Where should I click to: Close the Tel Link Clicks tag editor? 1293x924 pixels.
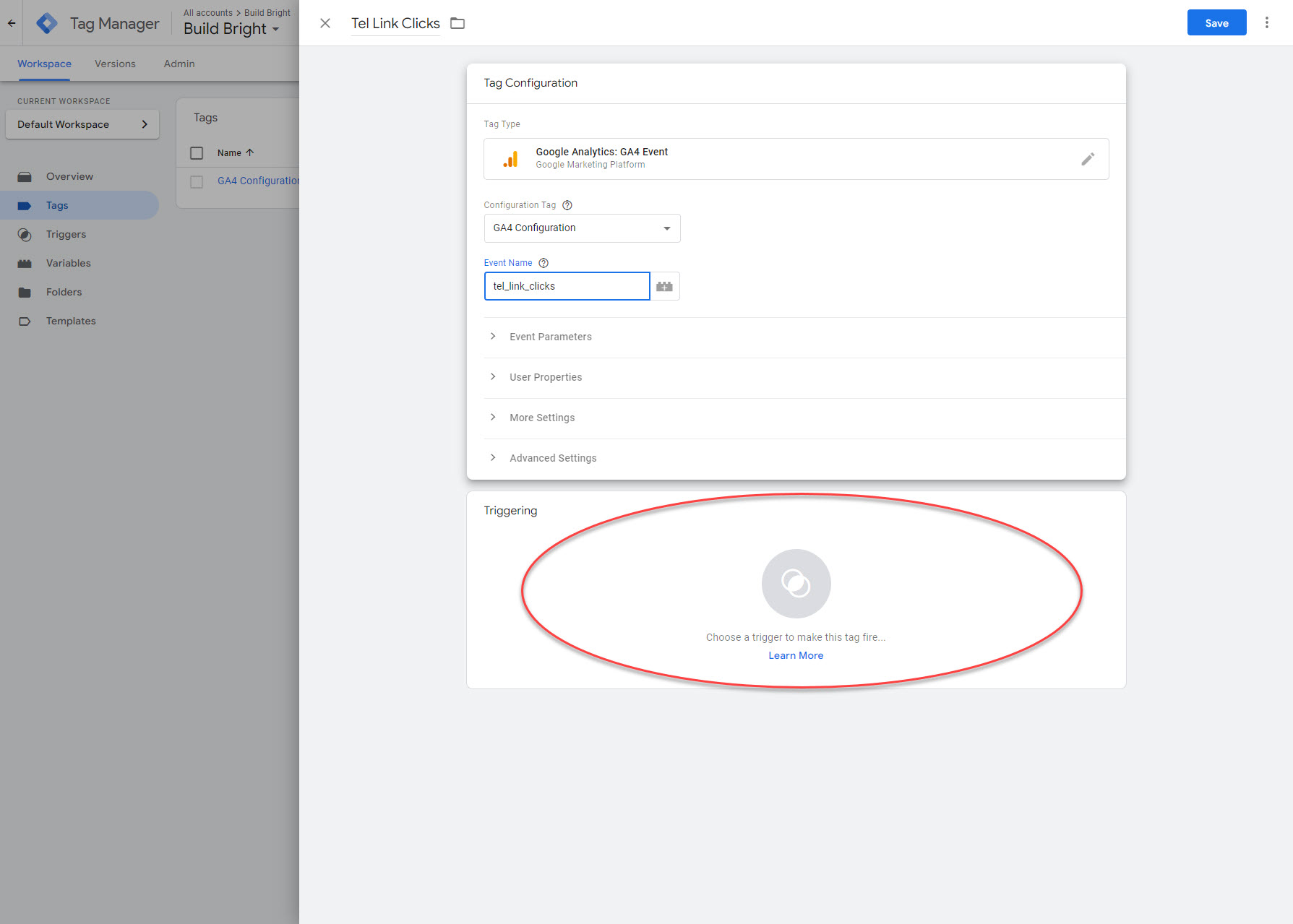325,23
